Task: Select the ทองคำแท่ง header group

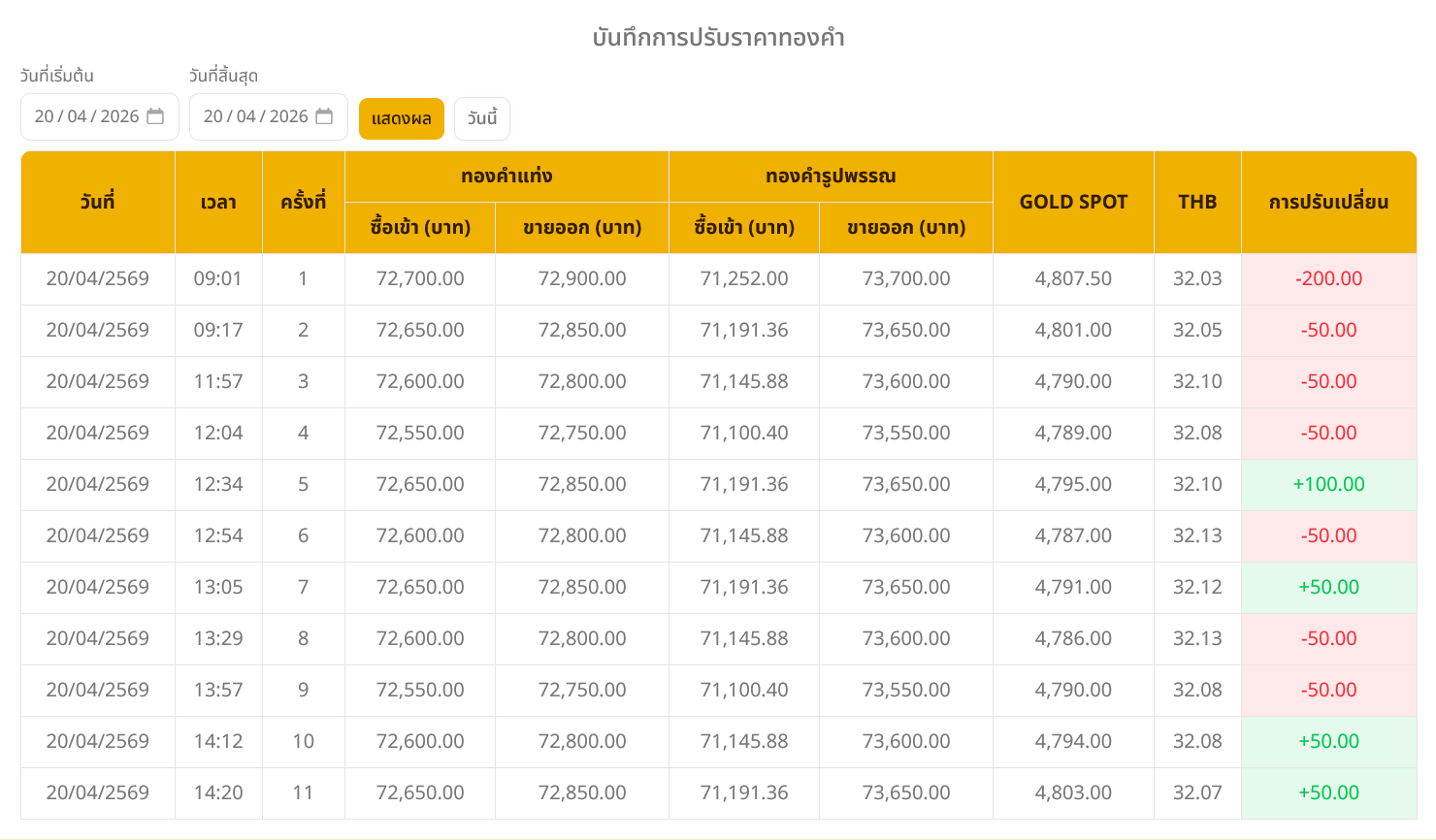Action: [506, 177]
